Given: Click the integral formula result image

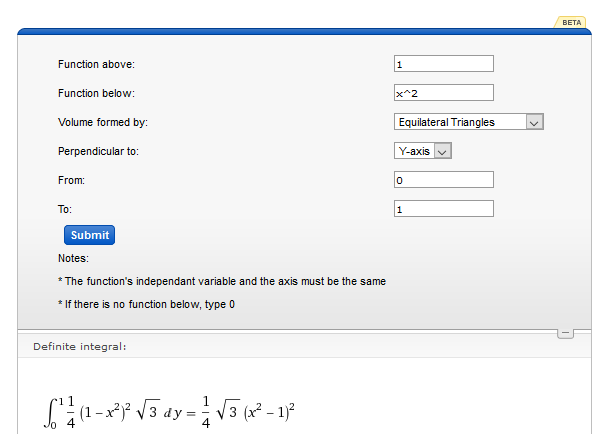Looking at the screenshot, I should click(x=170, y=412).
